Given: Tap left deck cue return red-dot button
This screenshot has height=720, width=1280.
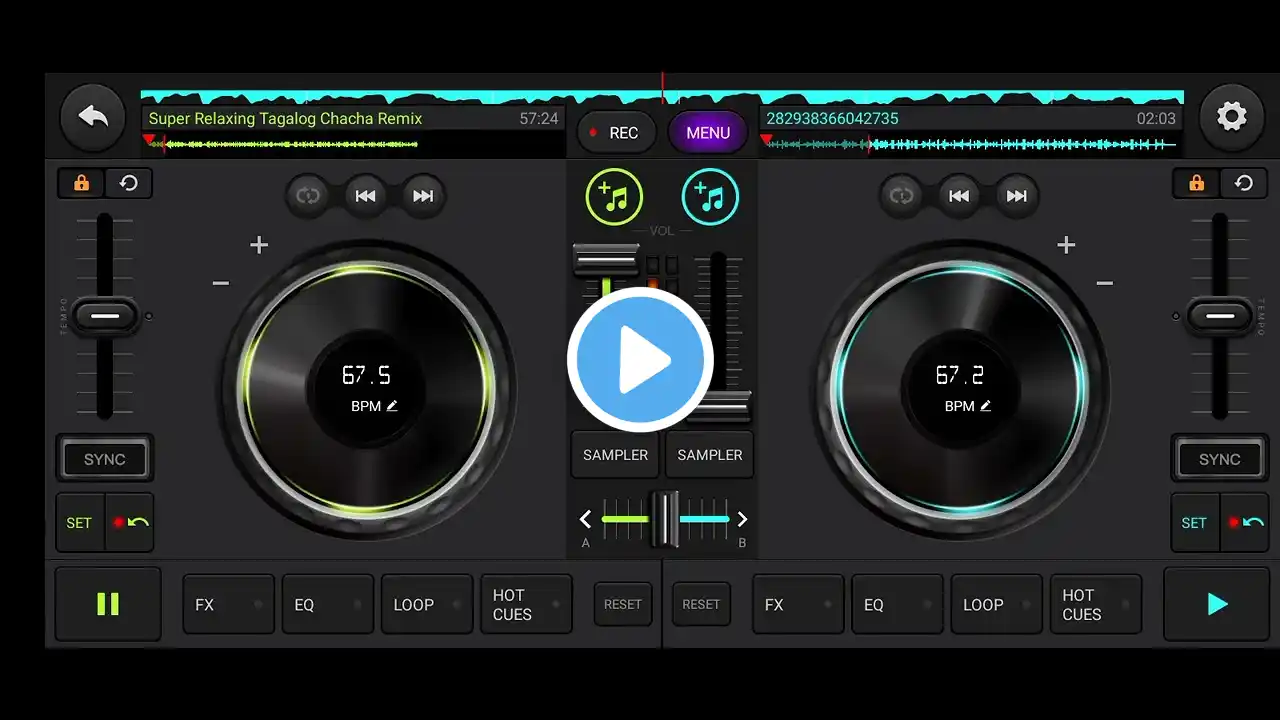Looking at the screenshot, I should [130, 522].
